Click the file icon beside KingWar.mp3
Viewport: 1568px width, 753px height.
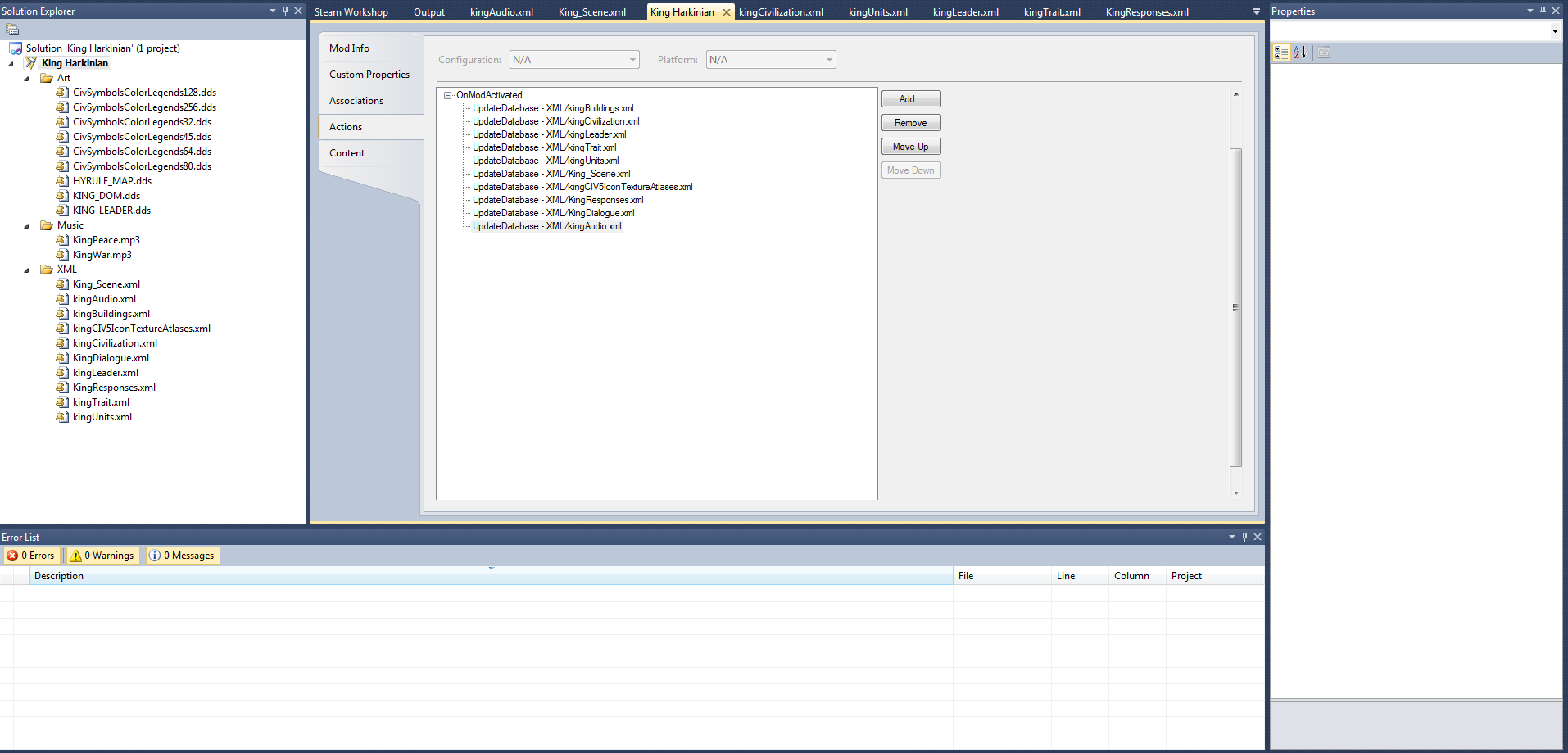pos(62,255)
